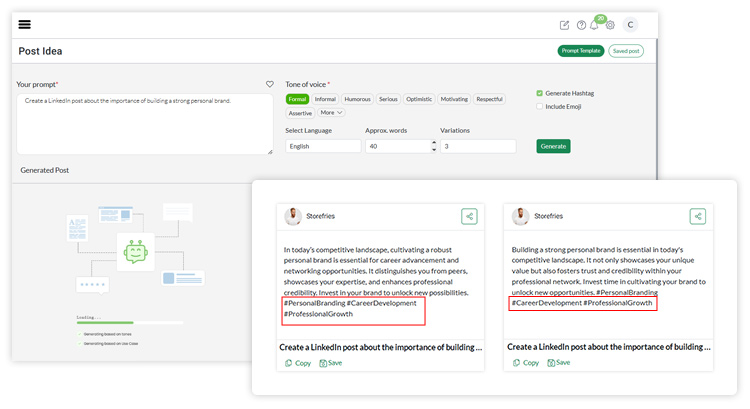Open the notifications bell

click(594, 25)
